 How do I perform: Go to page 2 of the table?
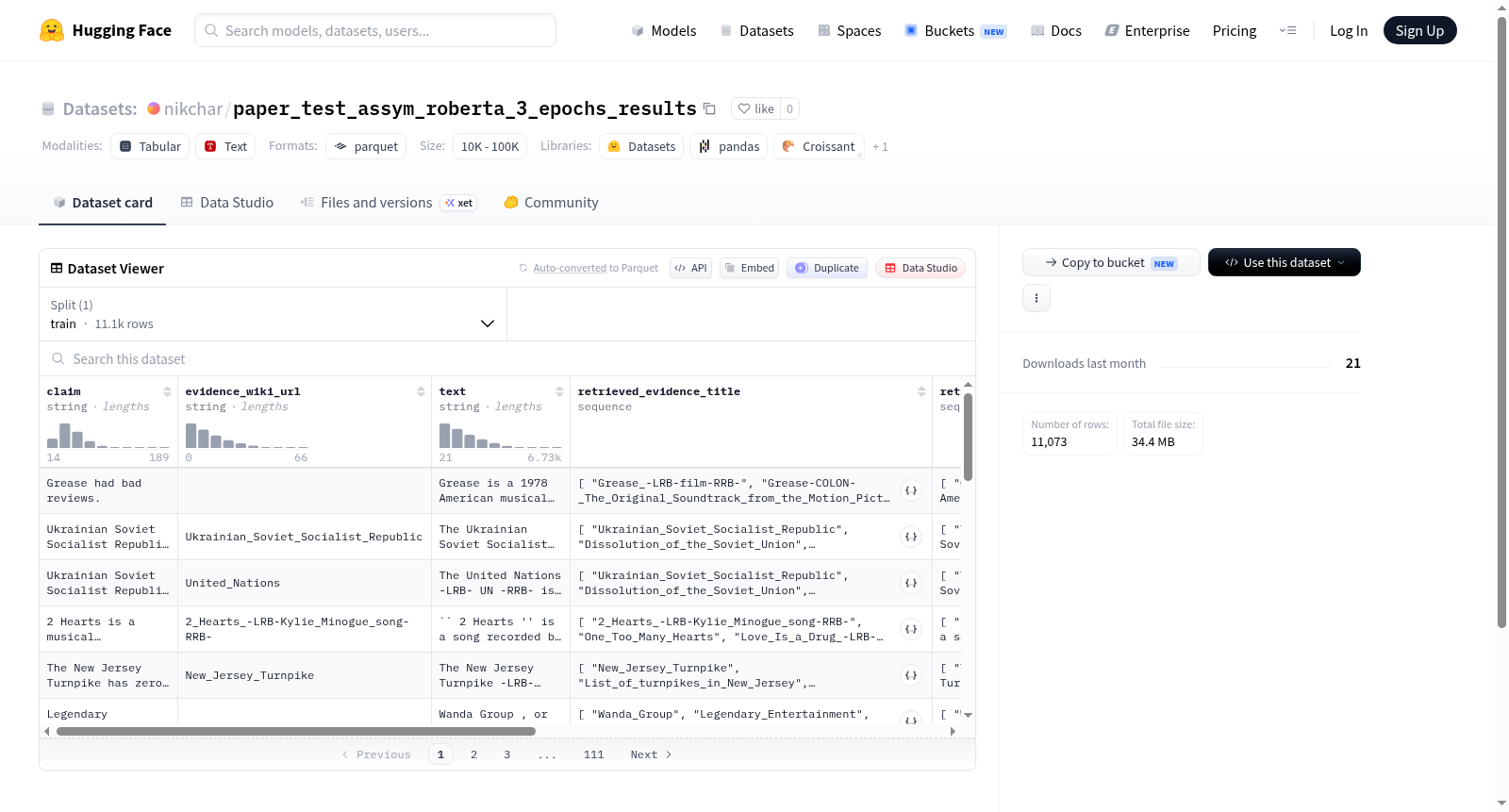tap(473, 754)
